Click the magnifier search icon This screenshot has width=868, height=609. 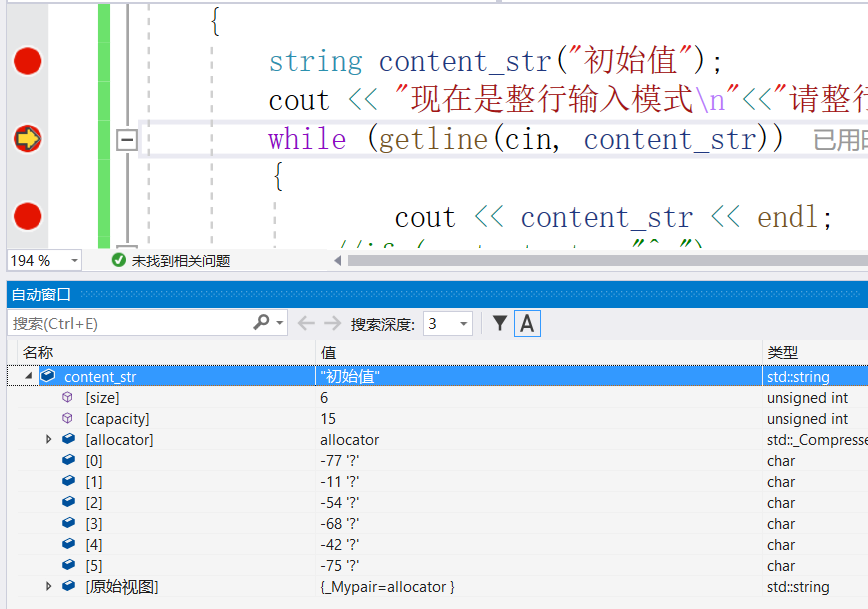point(261,322)
